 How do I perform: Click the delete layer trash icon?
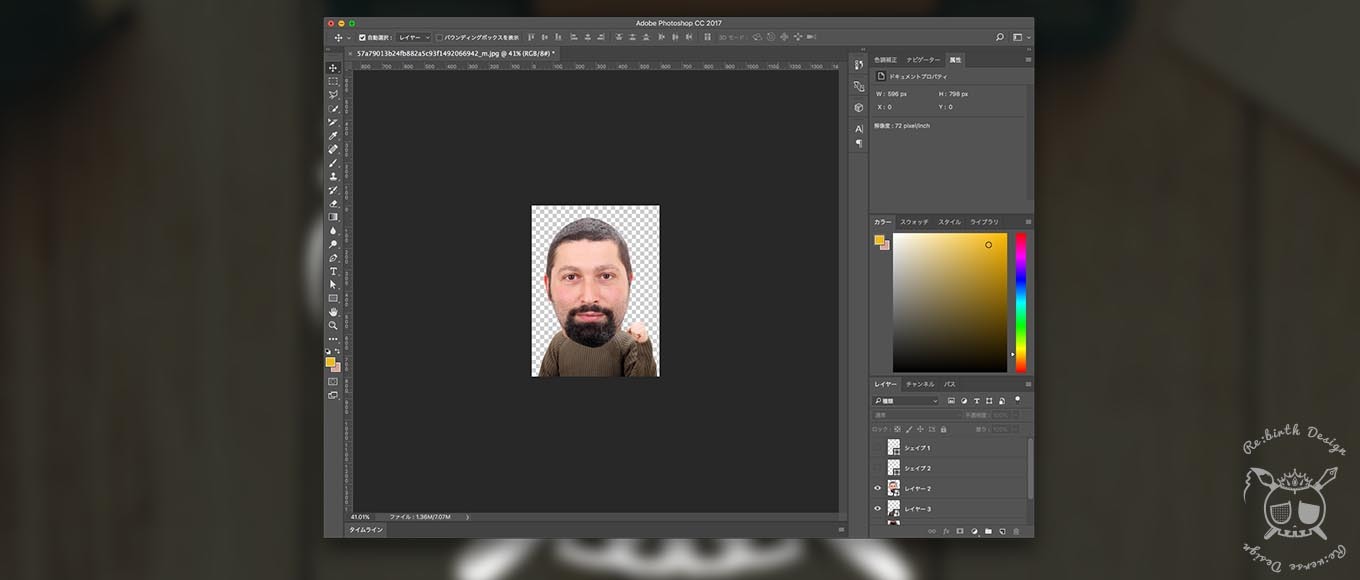(1016, 531)
